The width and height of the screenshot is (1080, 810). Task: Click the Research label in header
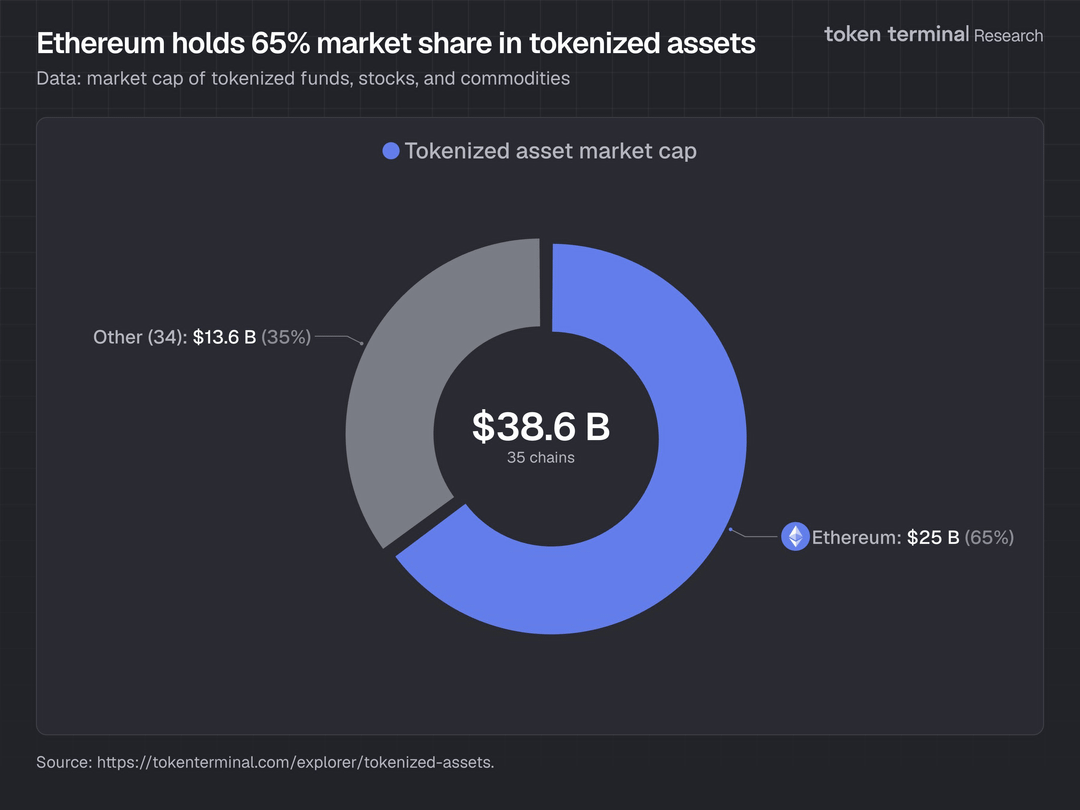[1008, 35]
